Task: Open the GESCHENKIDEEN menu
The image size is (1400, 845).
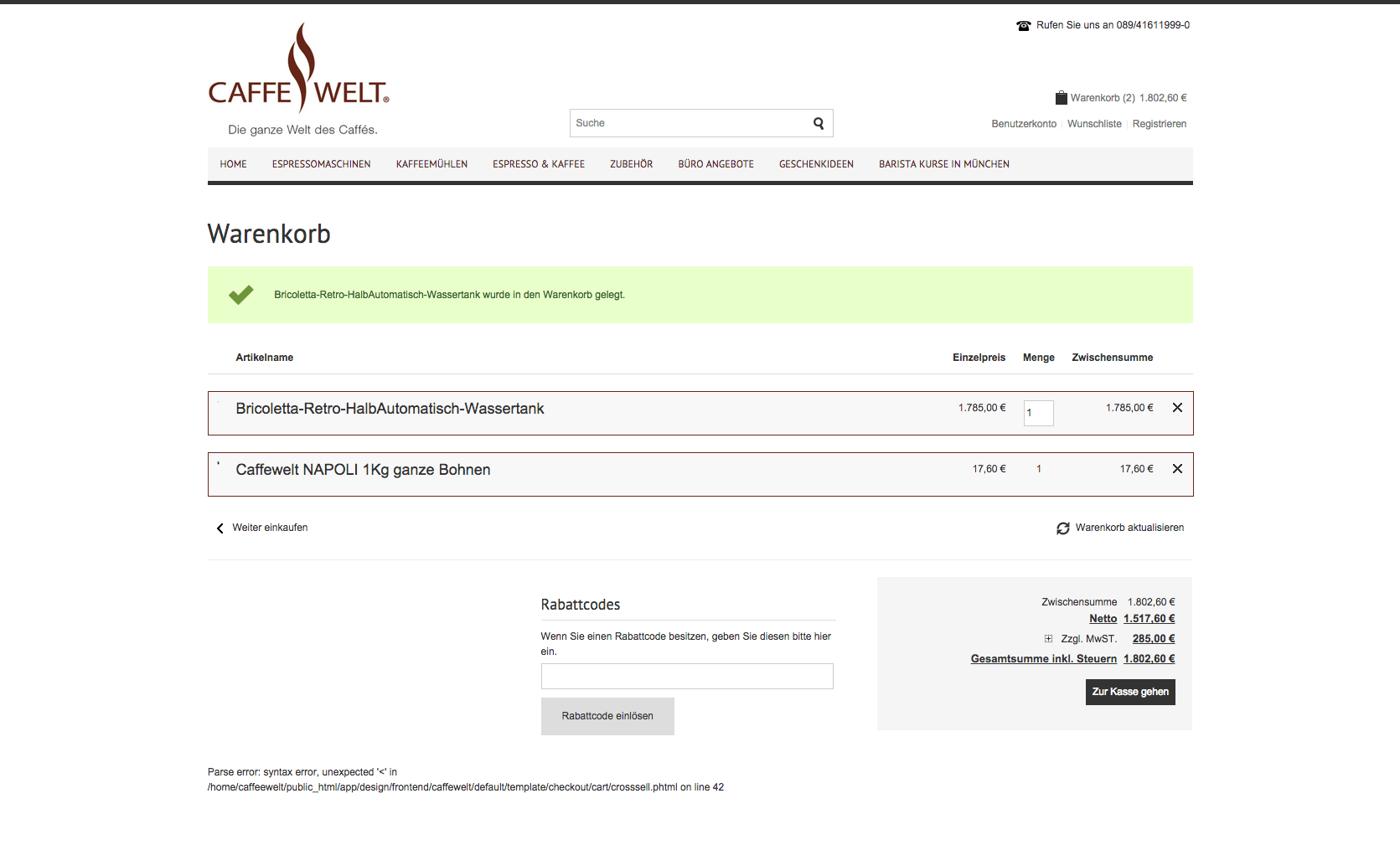Action: (x=816, y=164)
